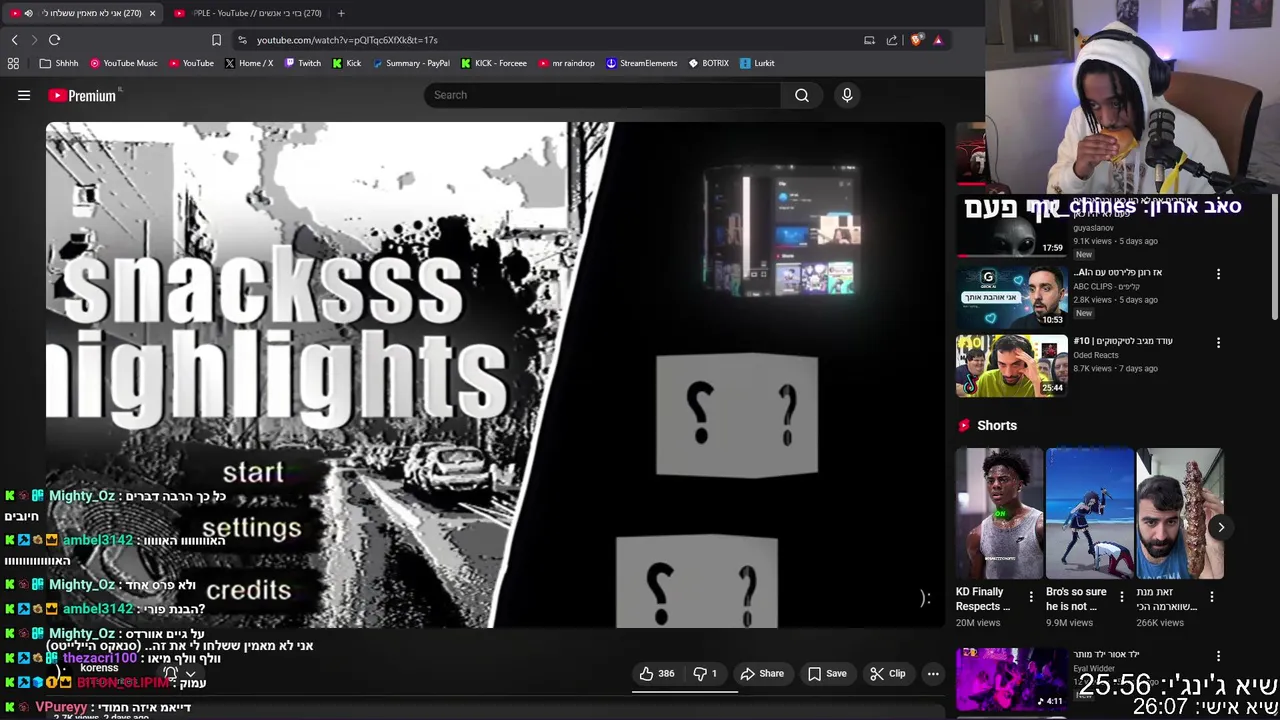Mute the first tab's speaker icon
This screenshot has width=1280, height=720.
click(28, 13)
